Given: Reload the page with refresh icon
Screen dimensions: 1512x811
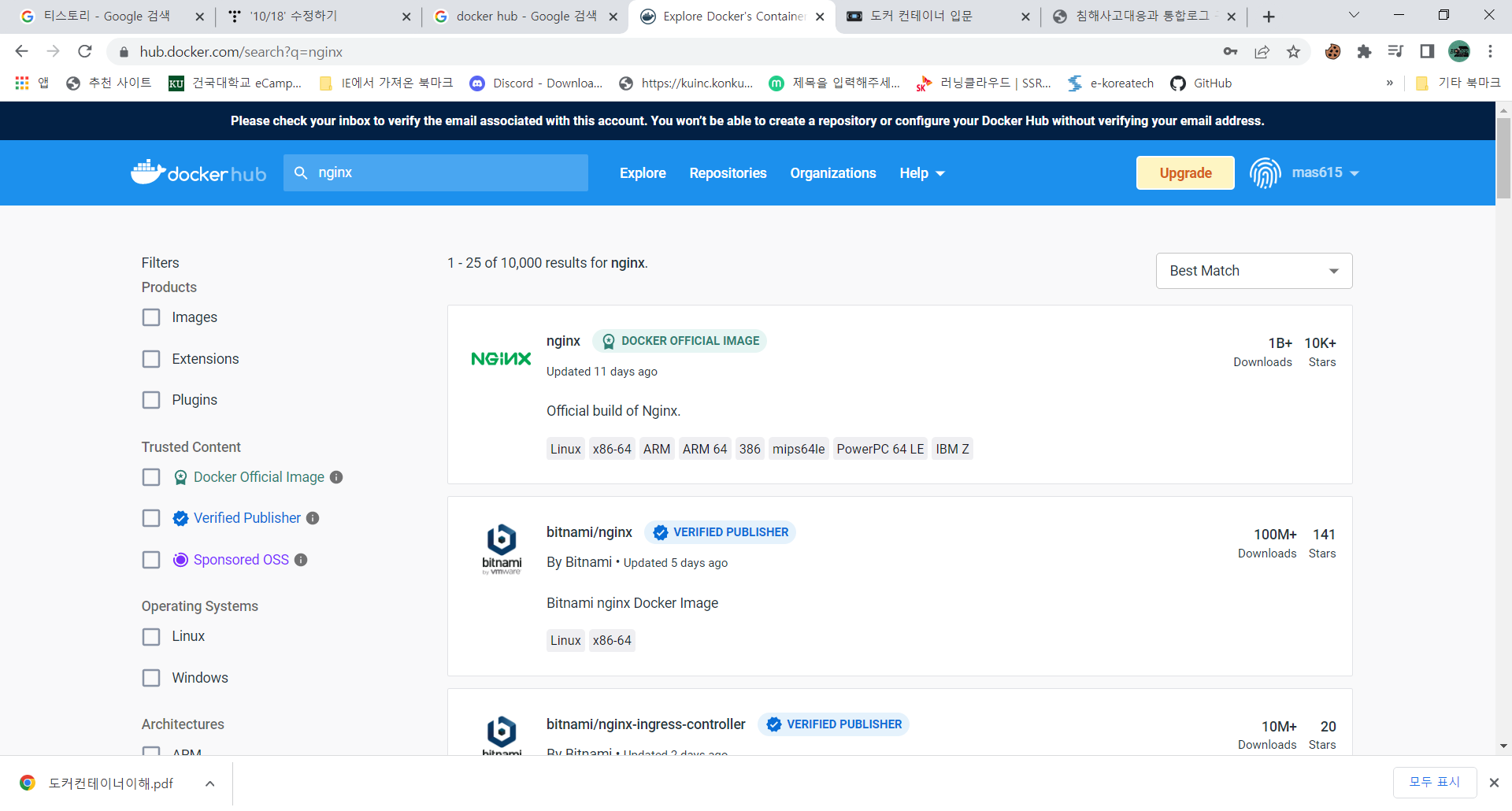Looking at the screenshot, I should point(85,51).
